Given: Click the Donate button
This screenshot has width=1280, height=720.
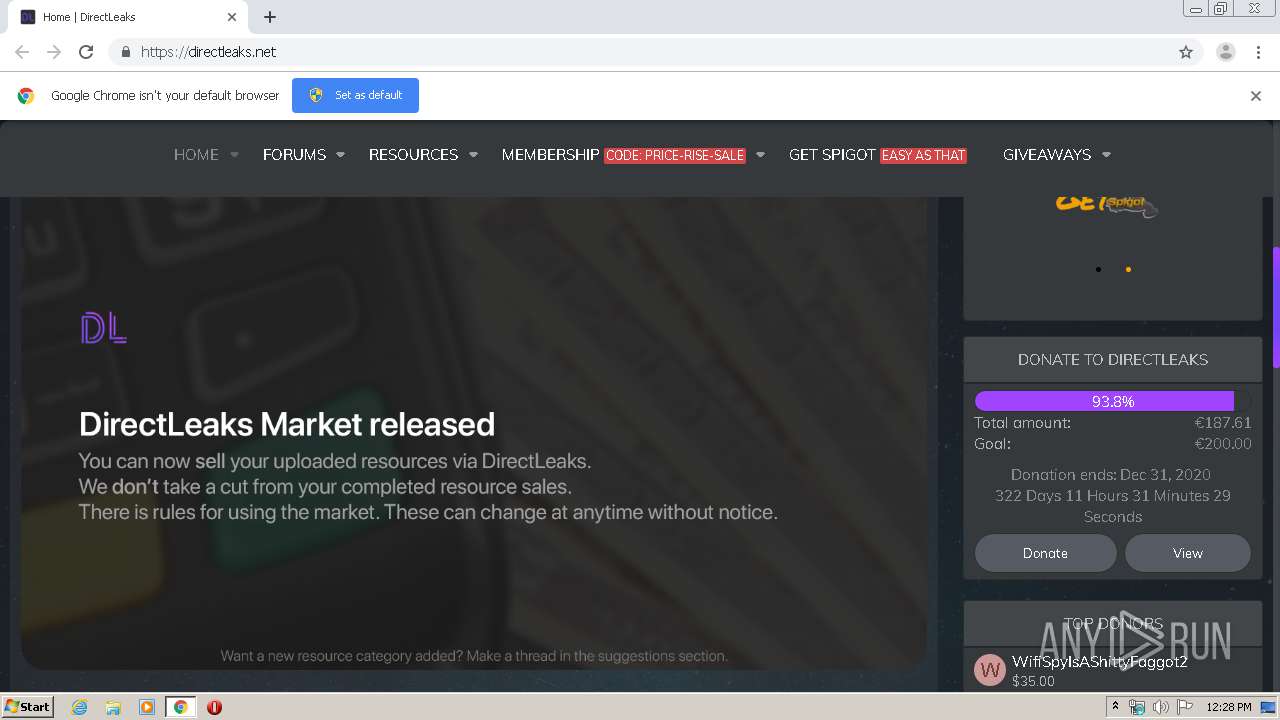Looking at the screenshot, I should [x=1045, y=553].
